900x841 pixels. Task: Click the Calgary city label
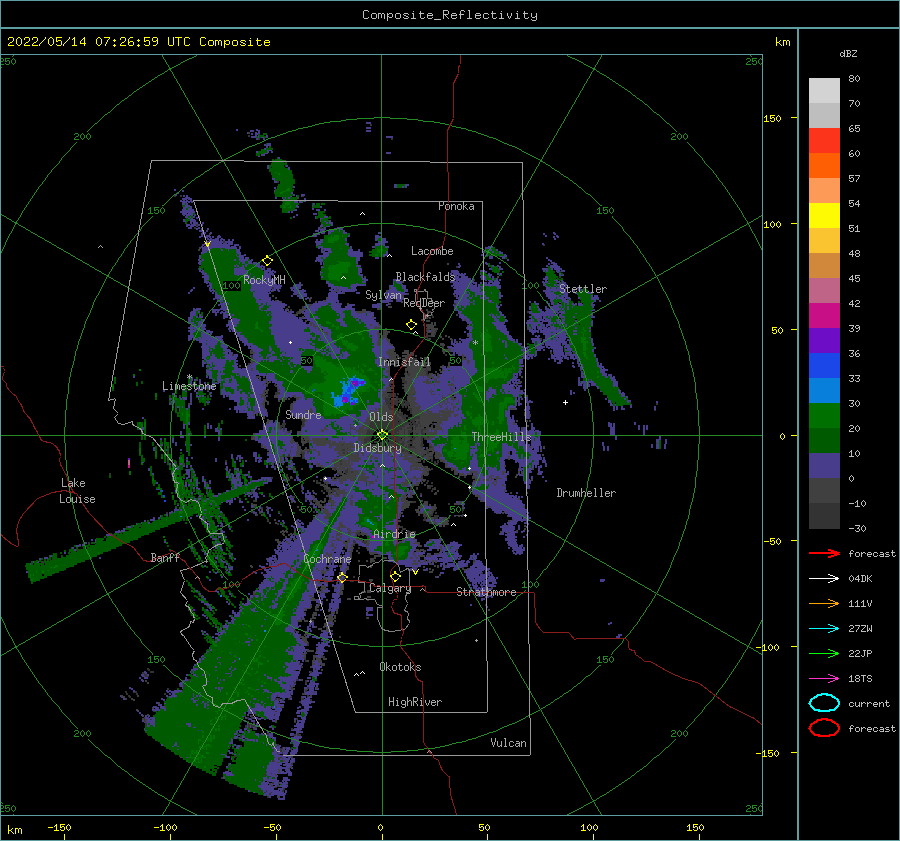(x=390, y=588)
